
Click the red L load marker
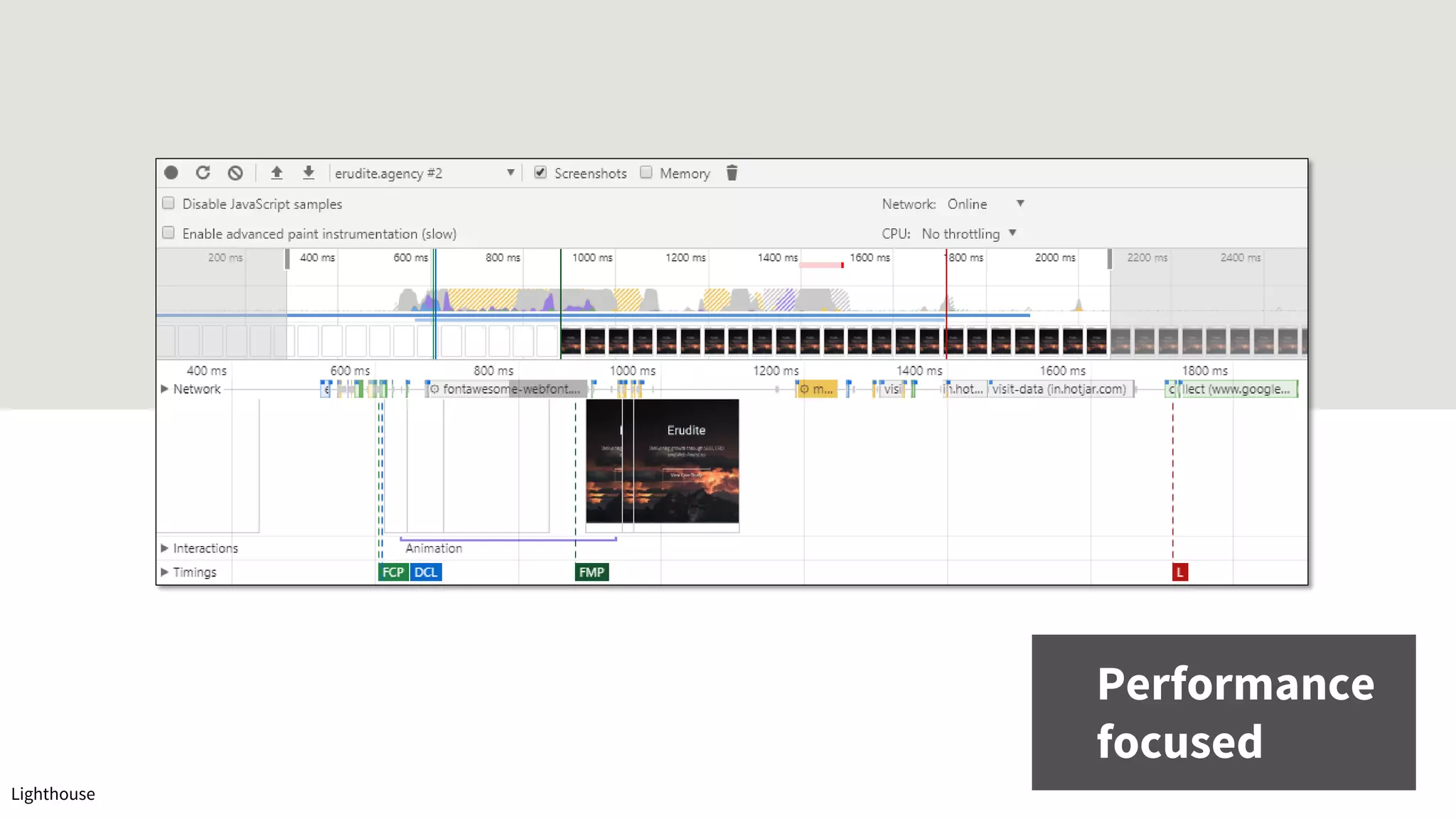click(1179, 572)
